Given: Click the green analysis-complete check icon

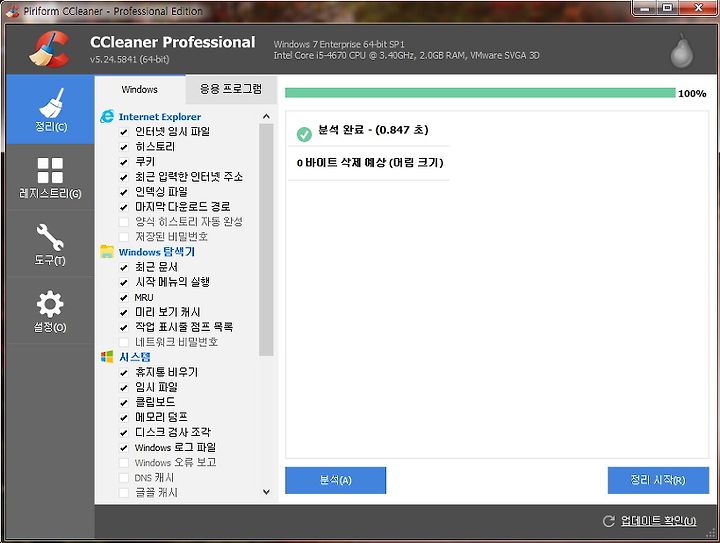Looking at the screenshot, I should pyautogui.click(x=304, y=134).
